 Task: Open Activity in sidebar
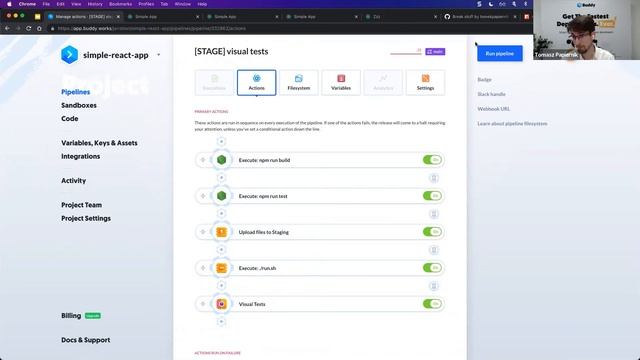point(73,180)
